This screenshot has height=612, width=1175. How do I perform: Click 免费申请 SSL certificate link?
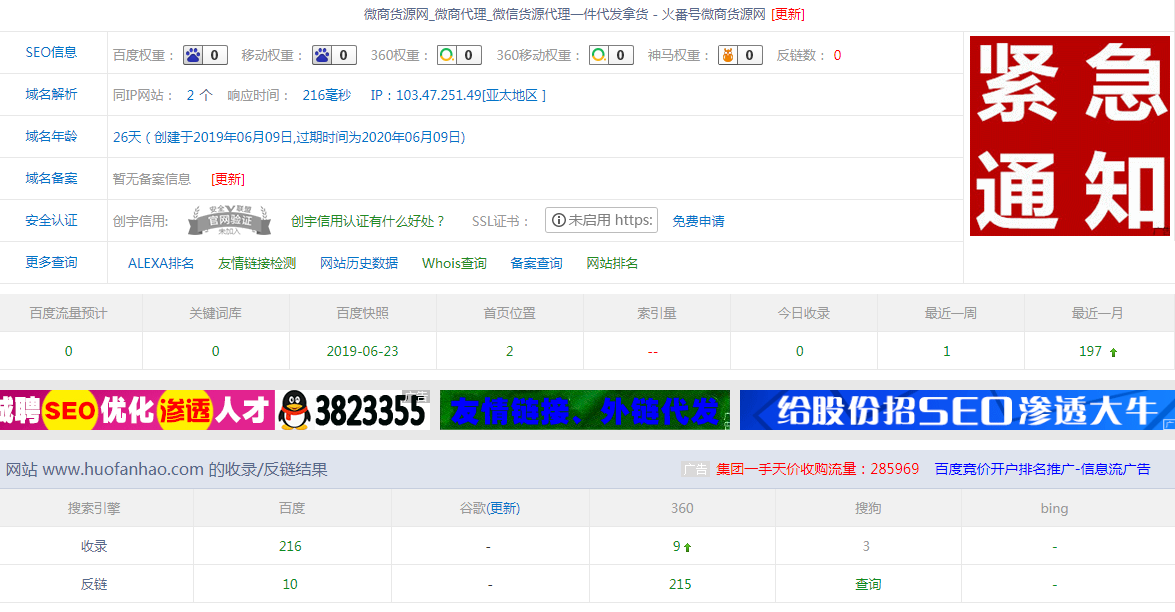click(x=698, y=221)
